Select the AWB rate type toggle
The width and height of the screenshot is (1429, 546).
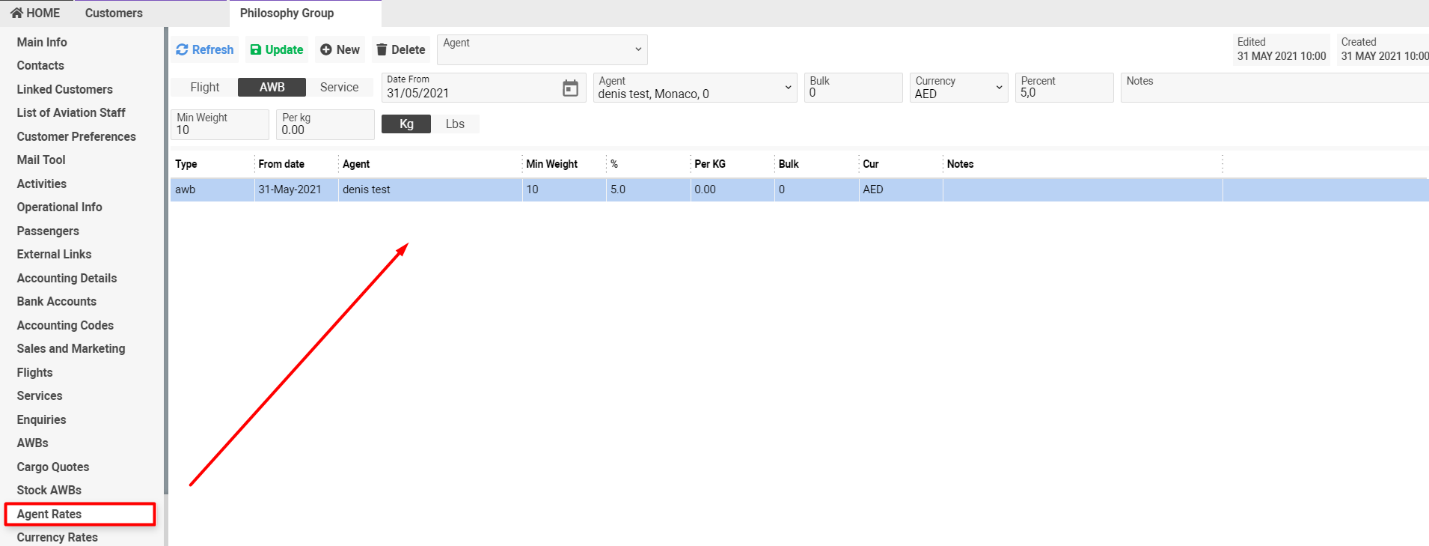(272, 87)
